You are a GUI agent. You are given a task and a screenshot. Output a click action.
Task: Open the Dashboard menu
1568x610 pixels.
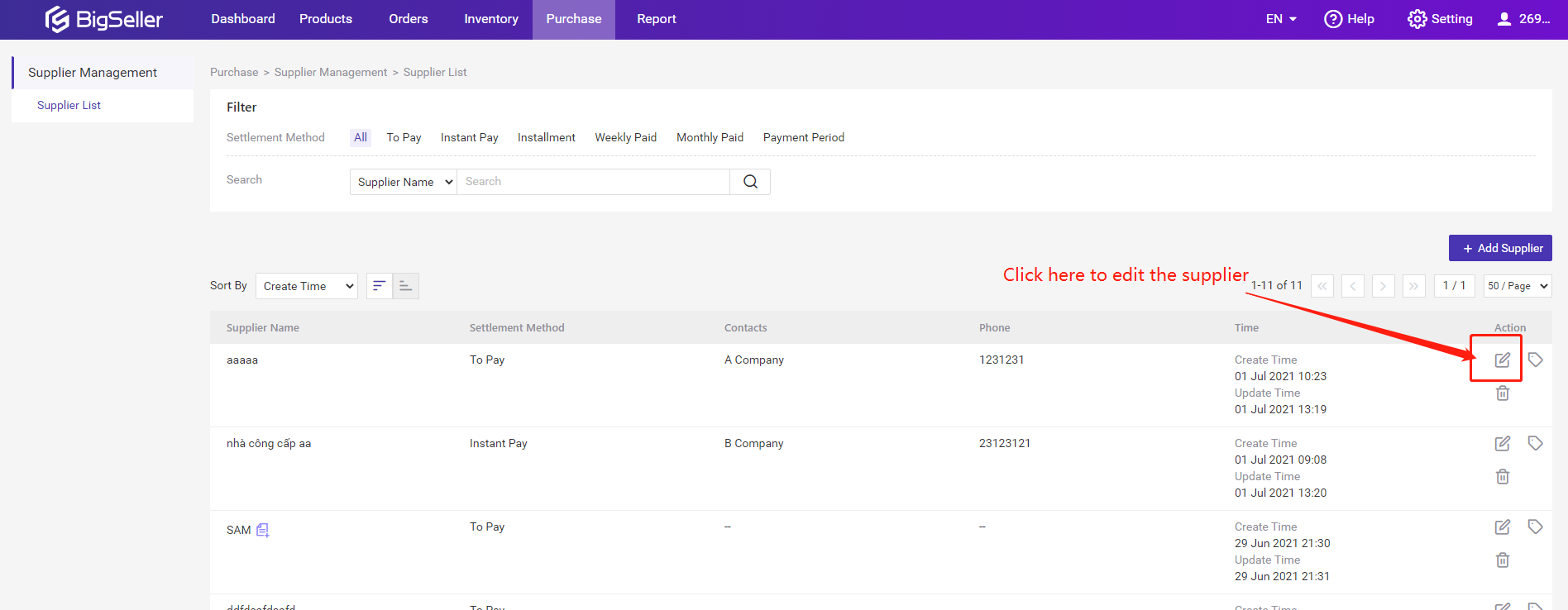point(243,19)
